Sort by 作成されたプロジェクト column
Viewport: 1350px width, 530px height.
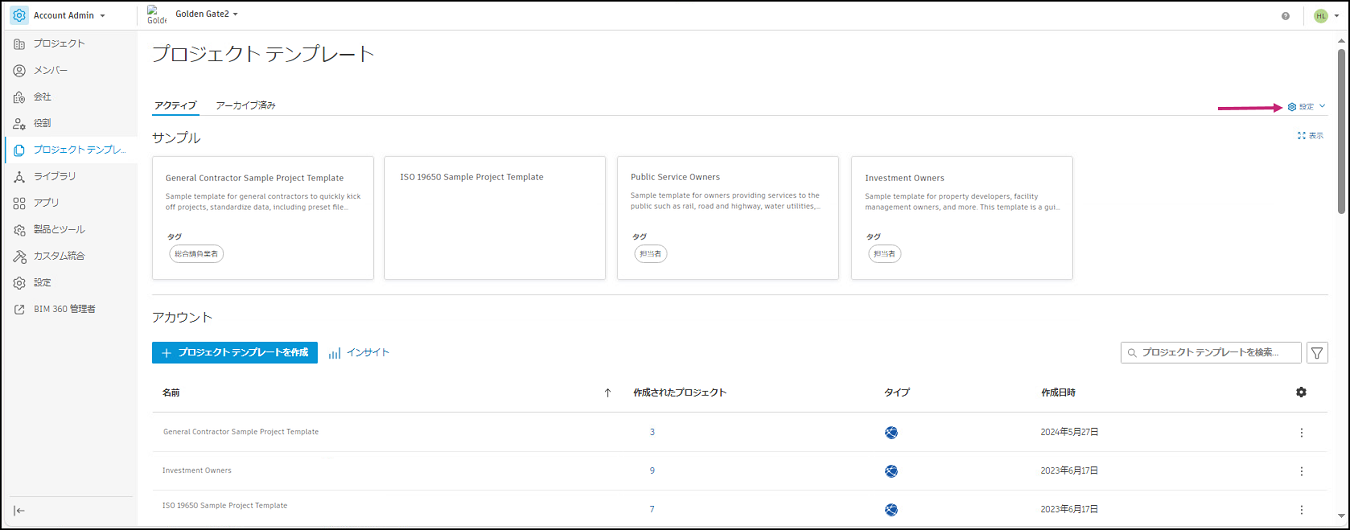680,393
